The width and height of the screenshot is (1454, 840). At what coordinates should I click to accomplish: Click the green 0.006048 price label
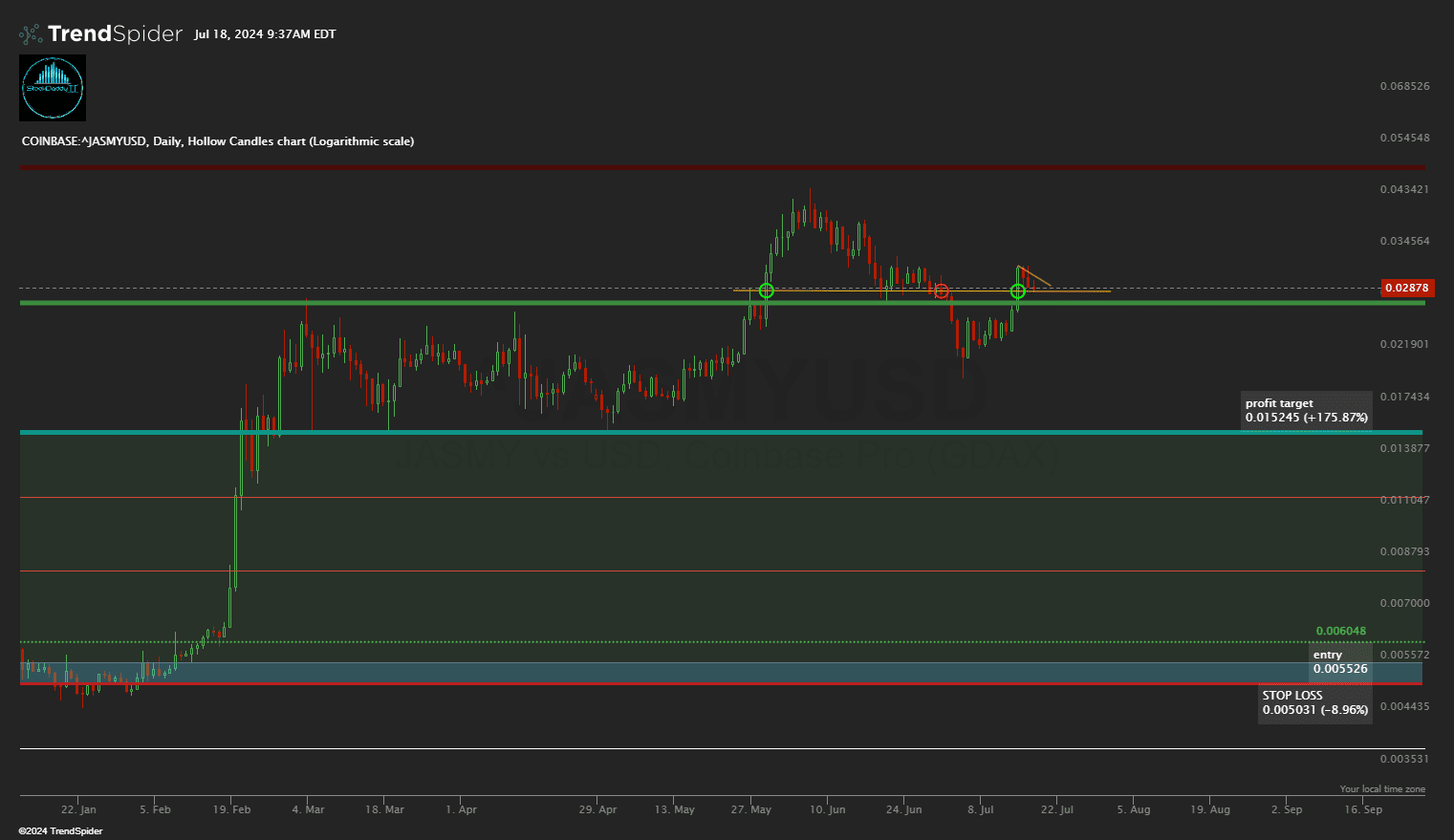[x=1340, y=631]
